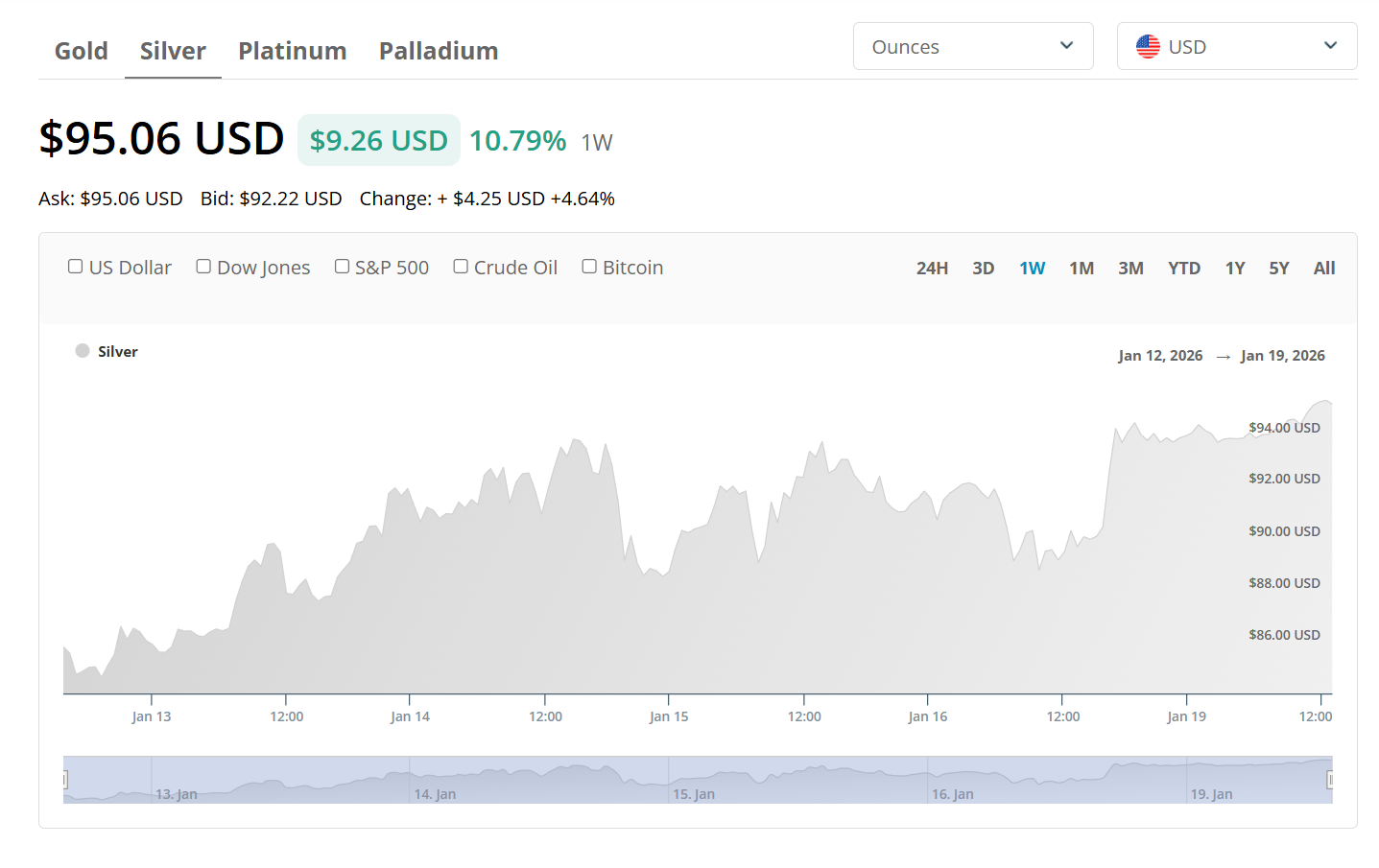Show the 1Y price chart
The image size is (1379, 868).
click(1235, 269)
